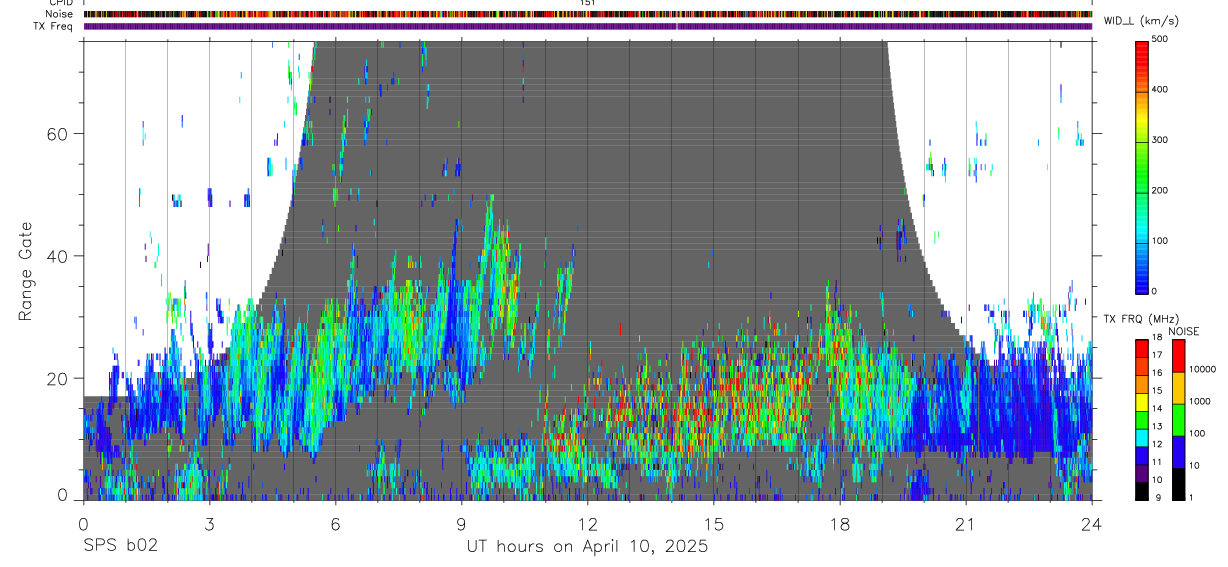Screen dimensions: 1228x567
Task: Click the 18 label on TX FRQ legend
Action: tap(1156, 338)
